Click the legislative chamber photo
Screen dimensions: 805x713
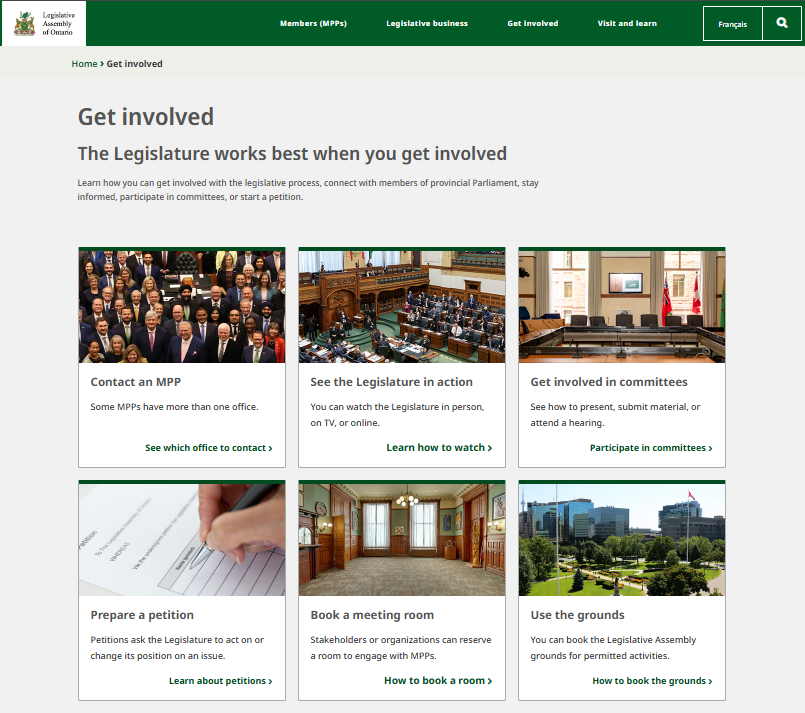(402, 306)
